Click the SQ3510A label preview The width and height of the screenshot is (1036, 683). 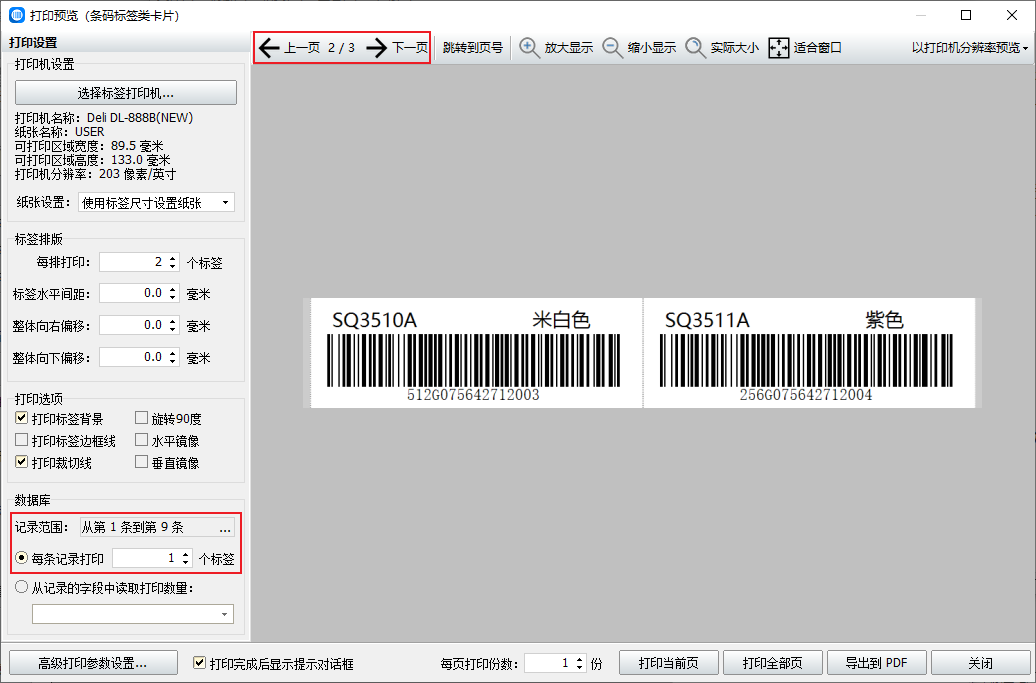(x=476, y=353)
